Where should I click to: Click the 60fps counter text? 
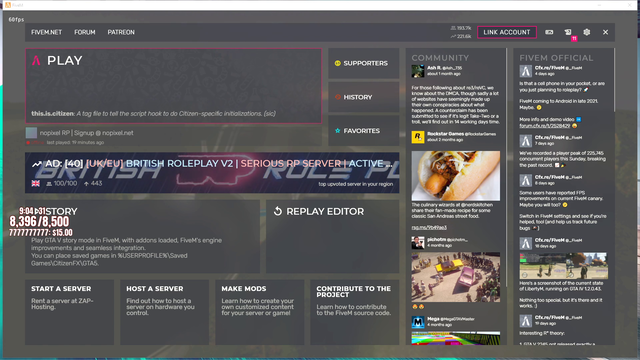[16, 20]
